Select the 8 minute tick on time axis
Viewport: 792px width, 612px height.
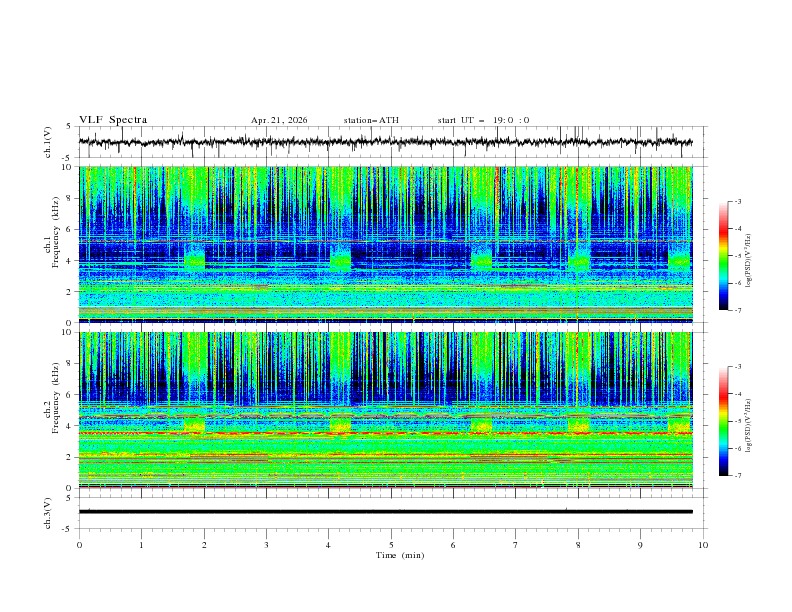click(578, 545)
